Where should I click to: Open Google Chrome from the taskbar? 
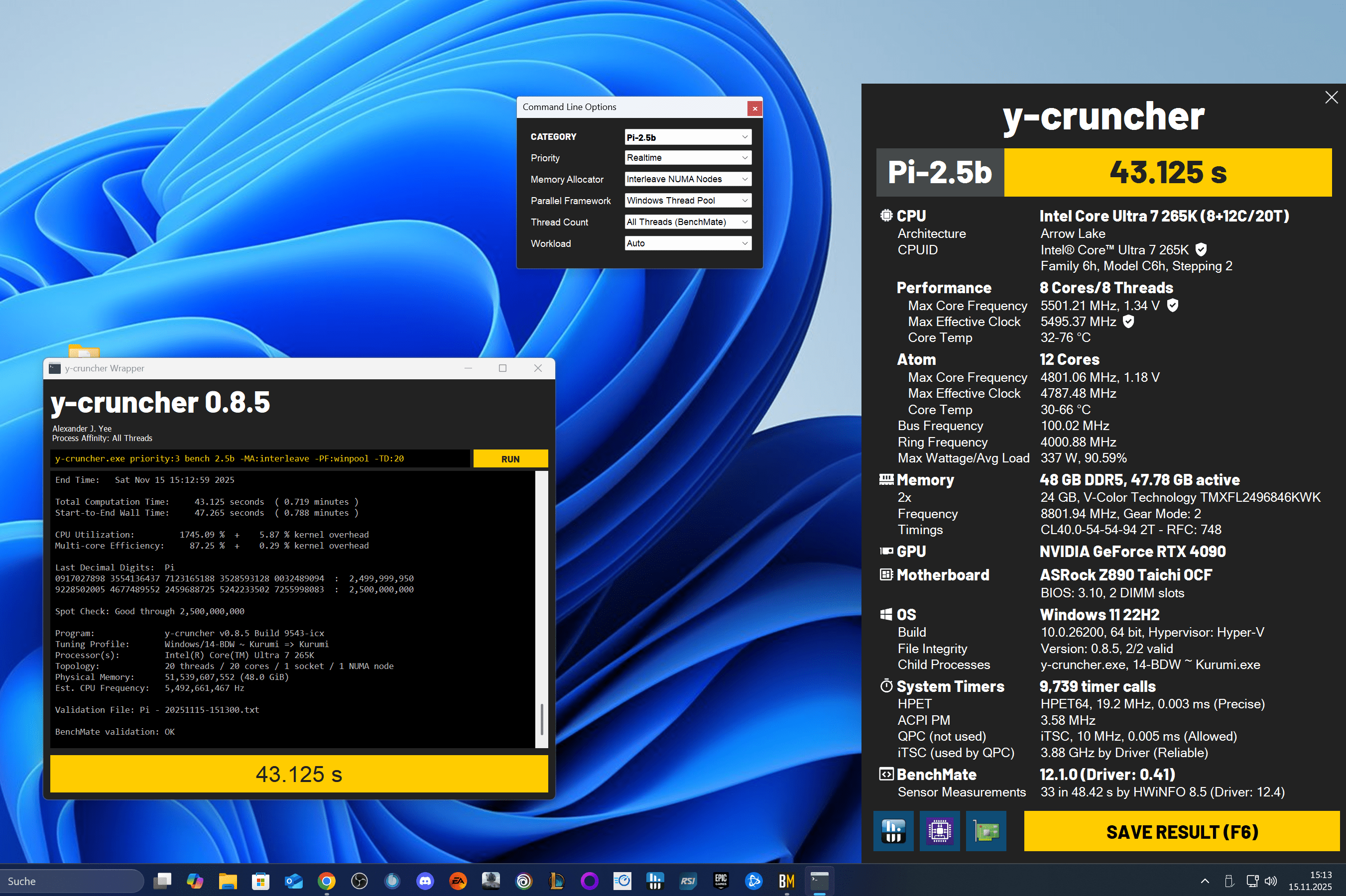[x=326, y=881]
